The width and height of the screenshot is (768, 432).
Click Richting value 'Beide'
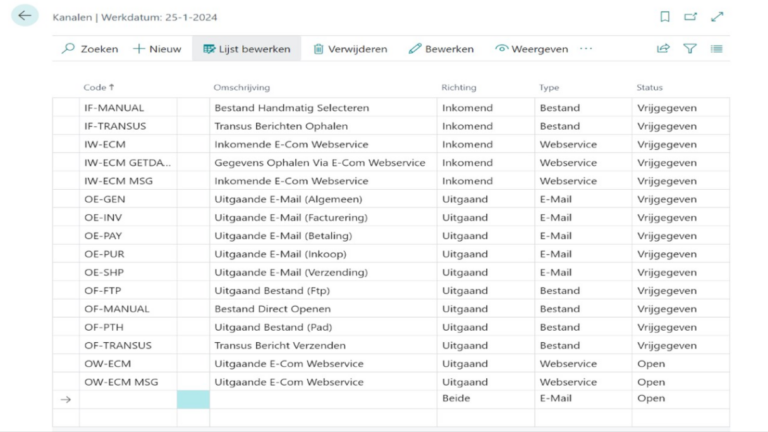(x=456, y=398)
